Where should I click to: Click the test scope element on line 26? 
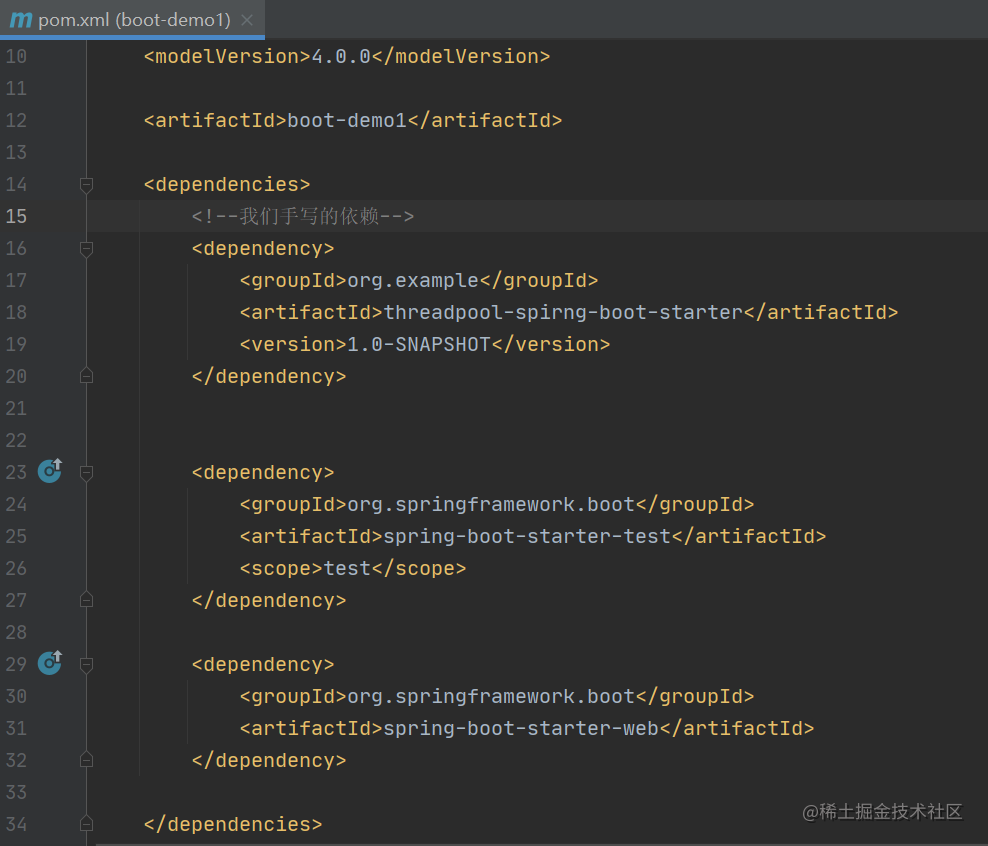pyautogui.click(x=347, y=567)
